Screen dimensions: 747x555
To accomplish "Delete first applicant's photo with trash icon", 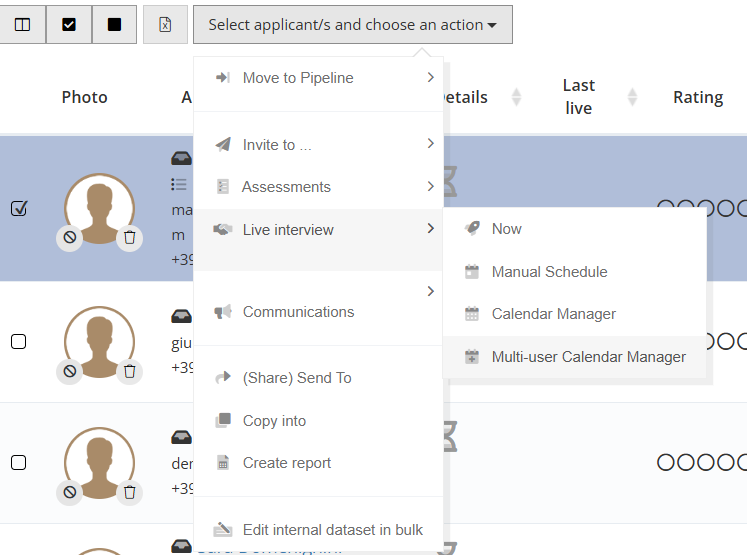I will point(130,237).
